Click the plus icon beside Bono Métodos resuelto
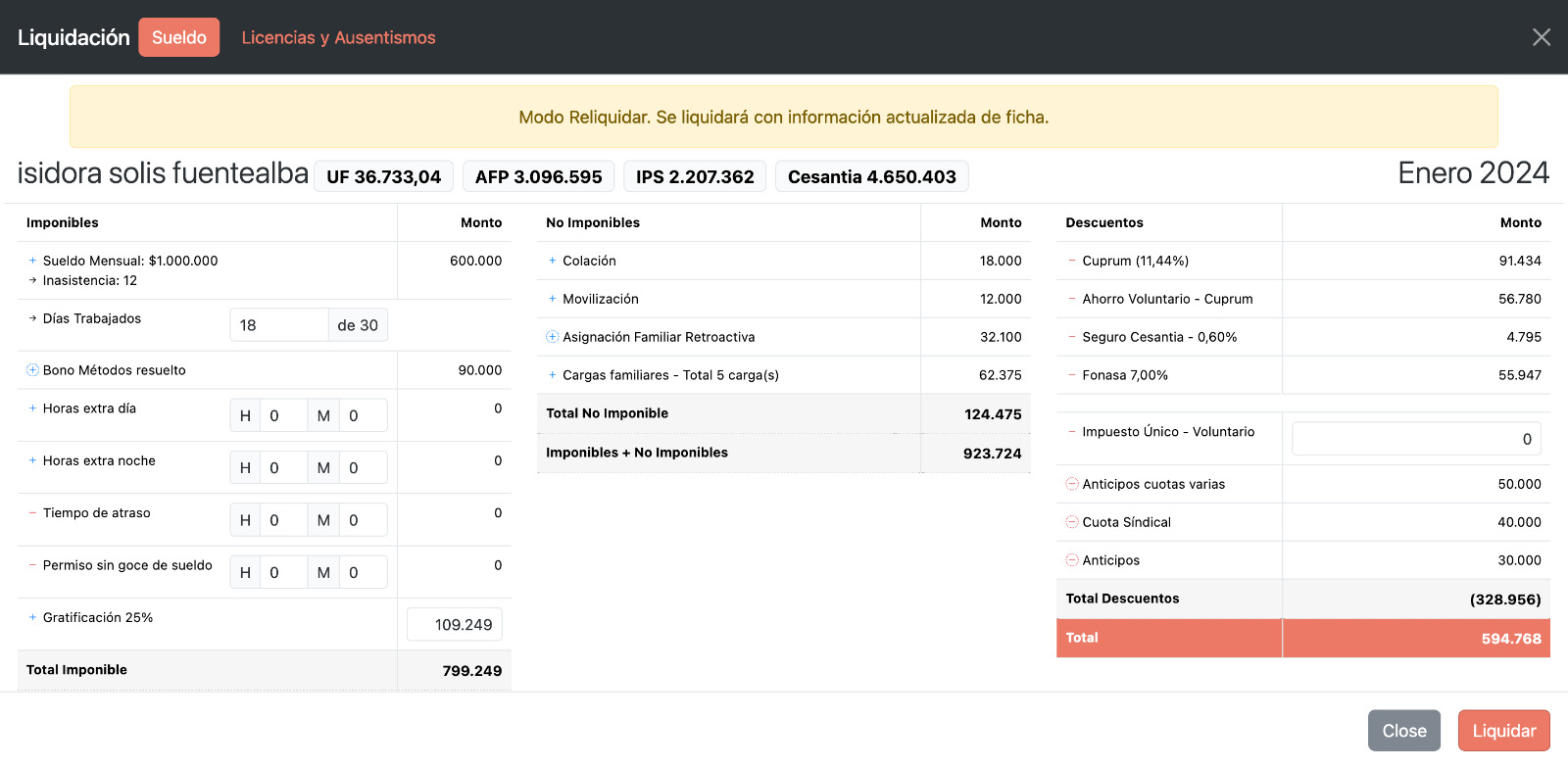 click(32, 370)
